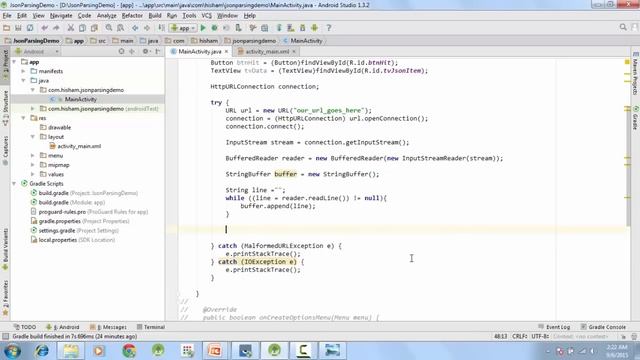Screen dimensions: 640x360
Task: Click the Search Everywhere magnifier icon
Action: tap(623, 27)
